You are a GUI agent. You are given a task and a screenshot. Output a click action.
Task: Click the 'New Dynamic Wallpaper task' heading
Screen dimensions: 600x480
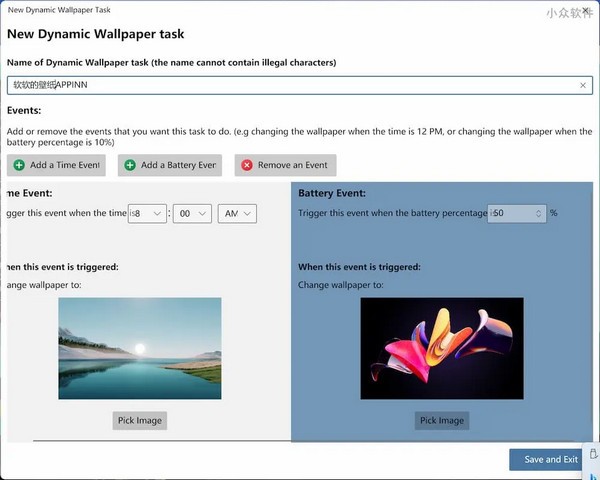[96, 34]
